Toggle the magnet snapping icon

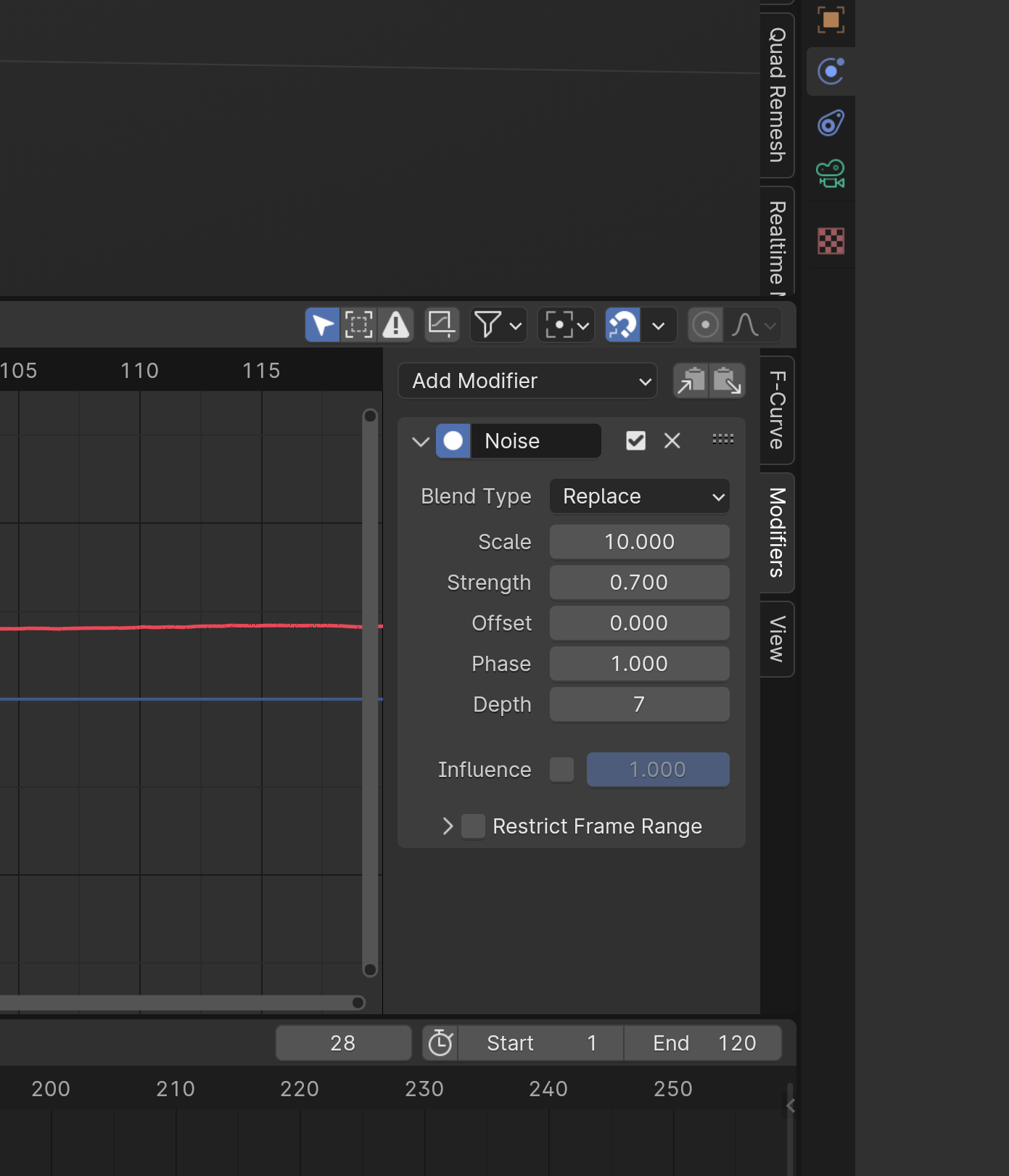click(622, 324)
